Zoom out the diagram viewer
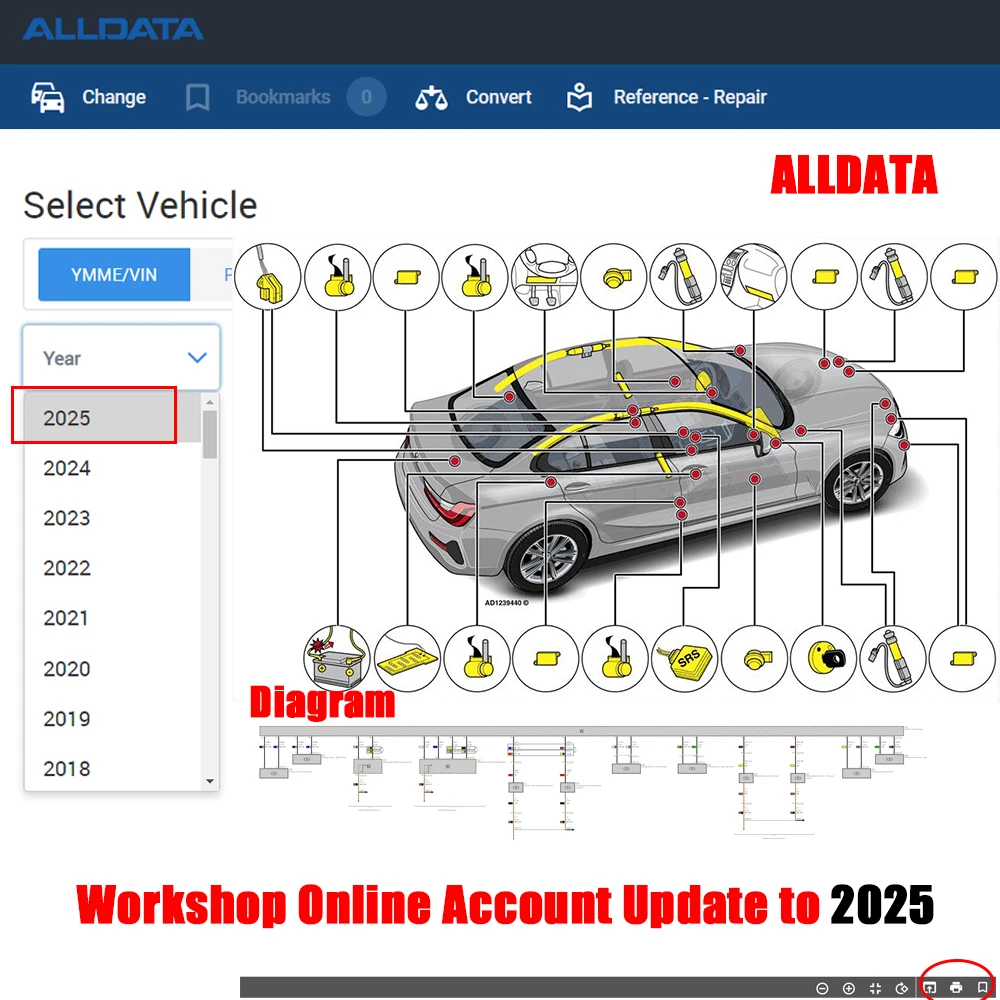The image size is (1000, 1000). pyautogui.click(x=822, y=988)
